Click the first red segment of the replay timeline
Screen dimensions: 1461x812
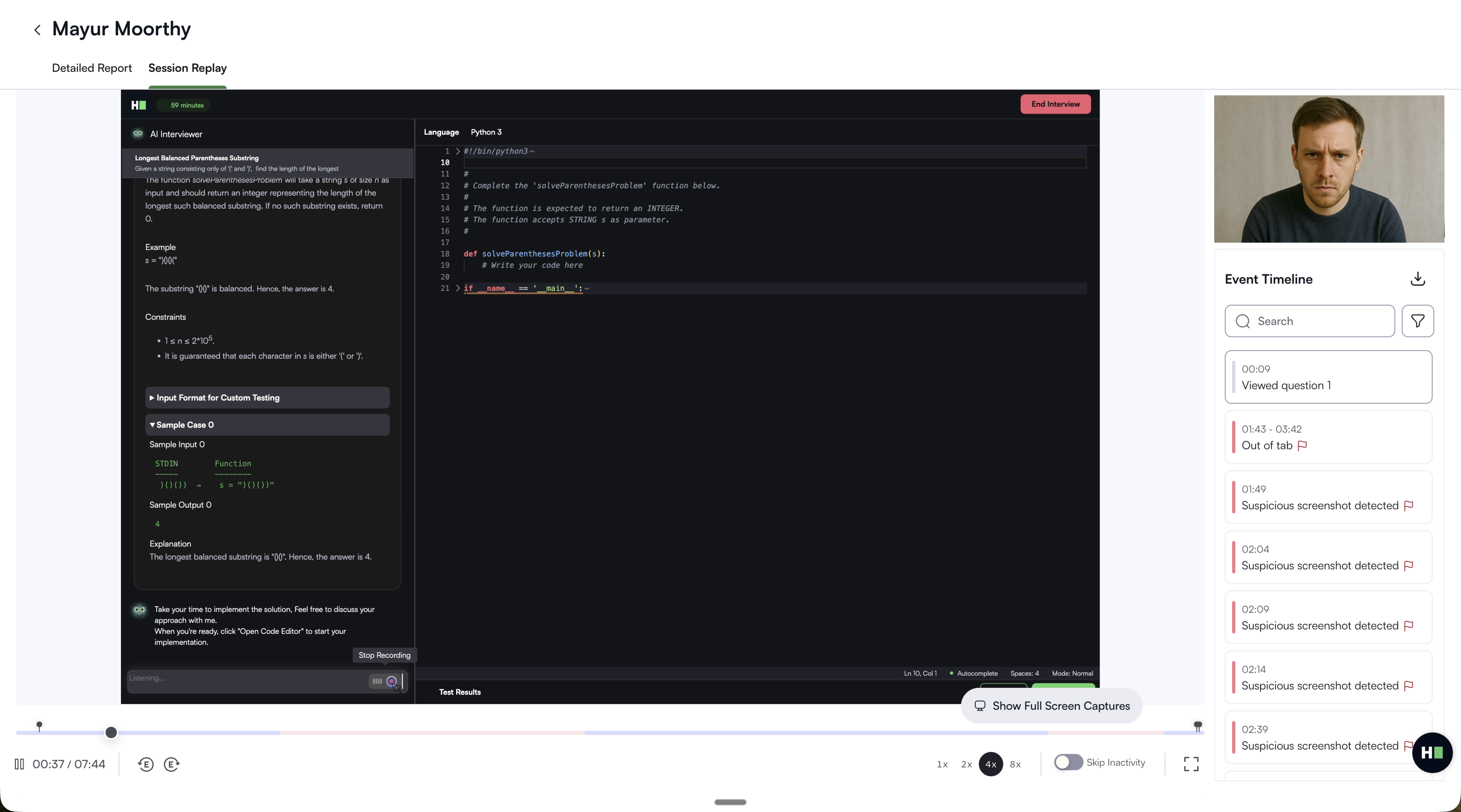pyautogui.click(x=432, y=733)
